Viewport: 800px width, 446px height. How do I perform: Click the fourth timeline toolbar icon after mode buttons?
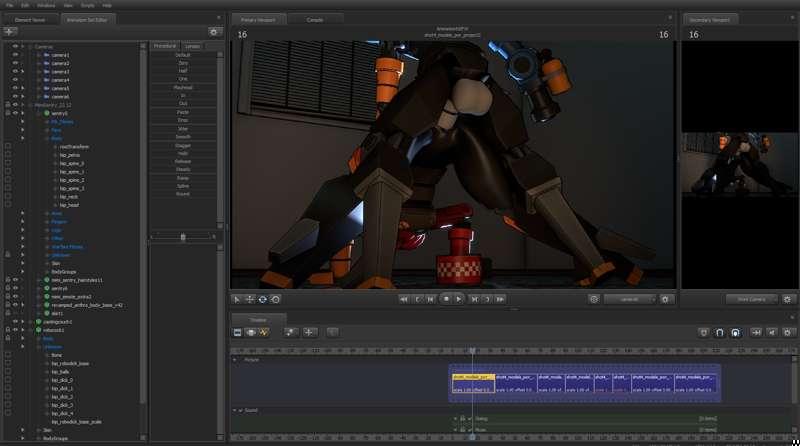pos(290,332)
